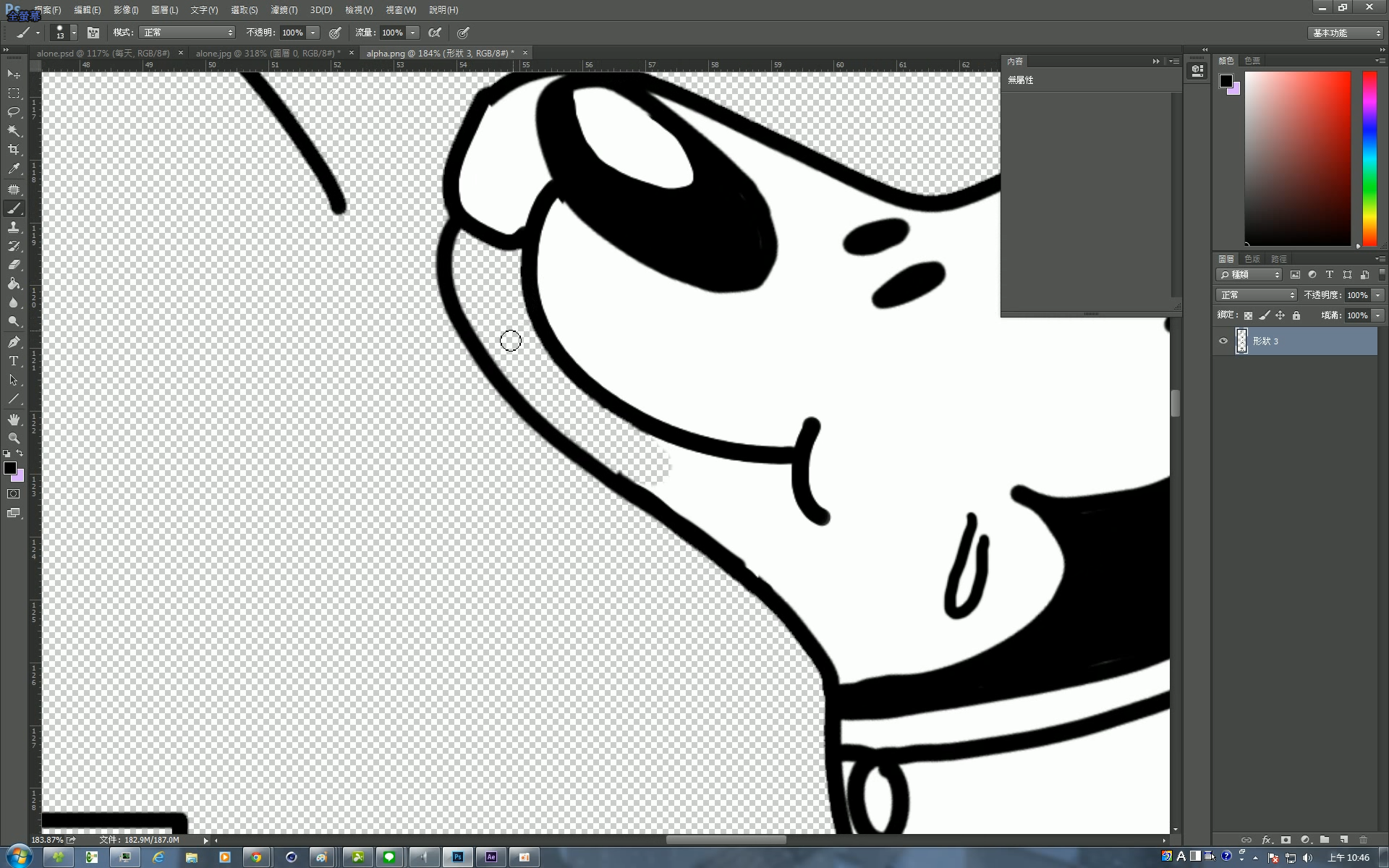1389x868 pixels.
Task: Select the Lasso tool
Action: tap(14, 112)
